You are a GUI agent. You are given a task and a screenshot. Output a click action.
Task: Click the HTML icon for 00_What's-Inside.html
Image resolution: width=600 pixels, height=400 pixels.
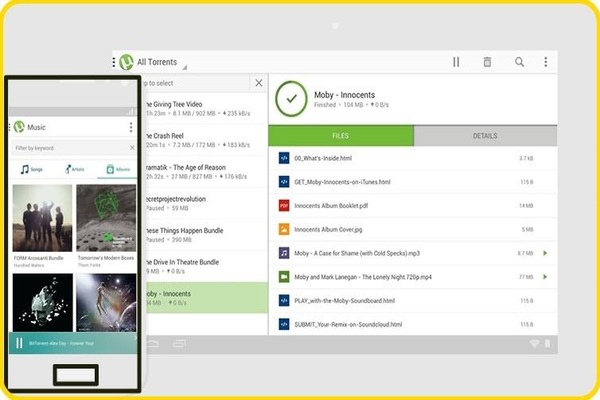pyautogui.click(x=284, y=158)
